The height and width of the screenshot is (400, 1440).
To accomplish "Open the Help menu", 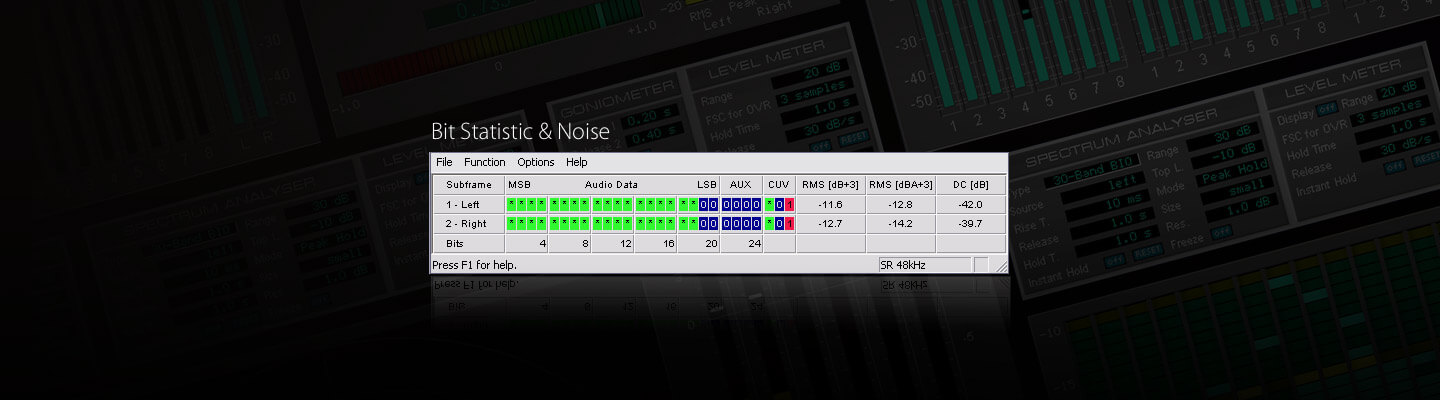I will (x=577, y=162).
